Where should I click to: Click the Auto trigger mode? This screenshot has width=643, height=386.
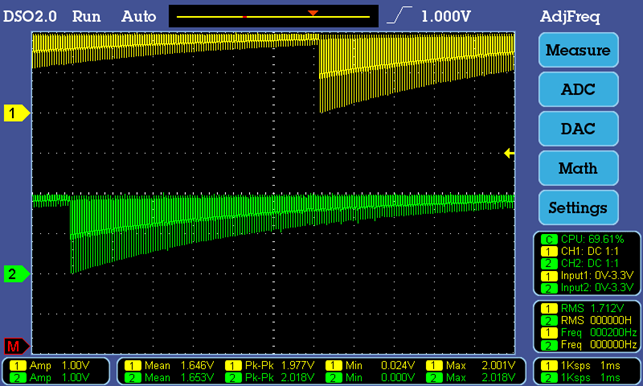pyautogui.click(x=139, y=16)
